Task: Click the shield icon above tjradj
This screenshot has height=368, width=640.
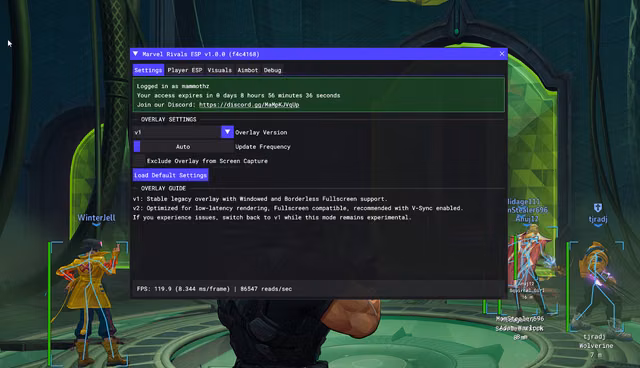Action: 598,208
